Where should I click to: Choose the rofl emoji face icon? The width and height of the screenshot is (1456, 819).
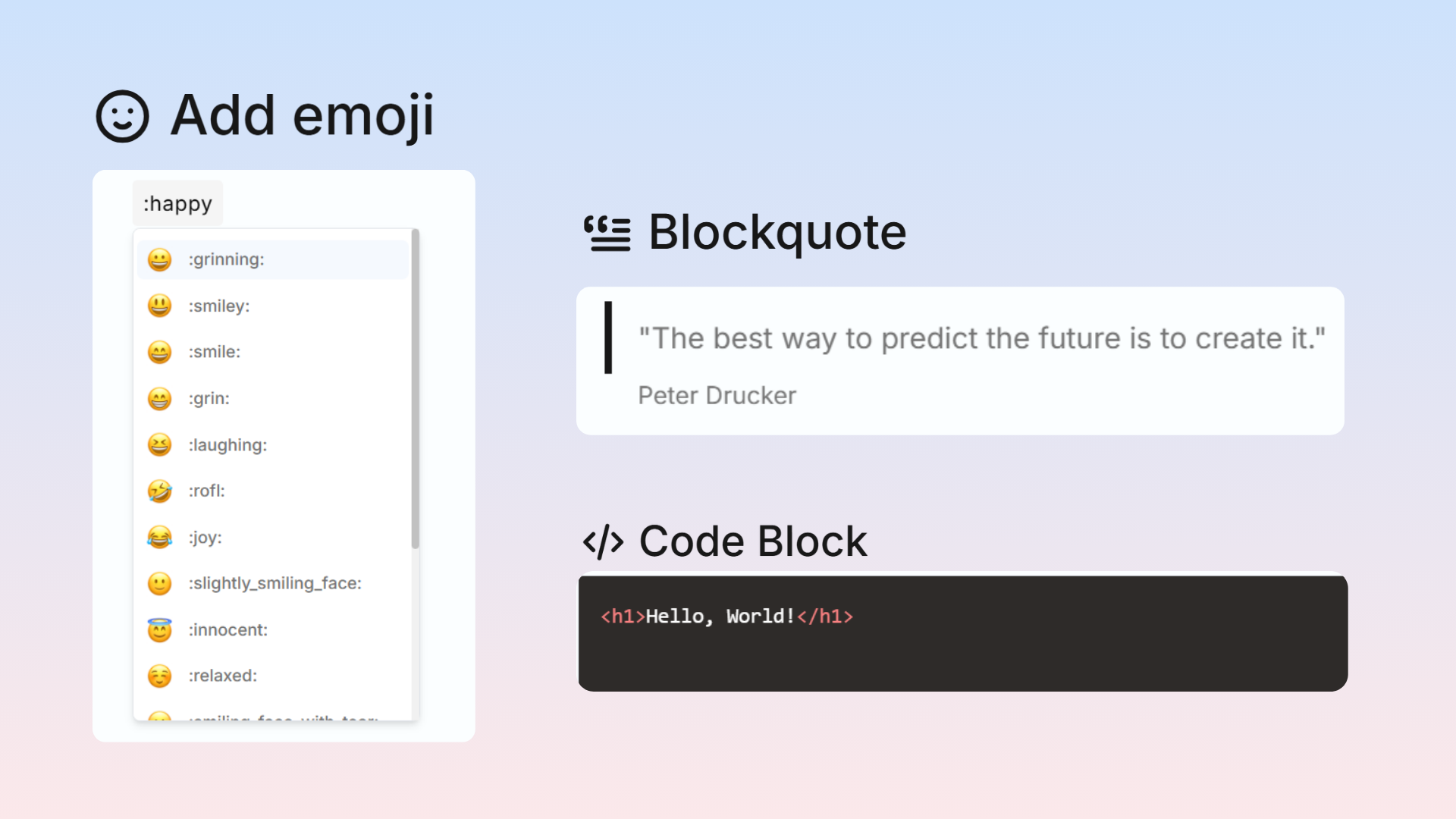point(159,491)
